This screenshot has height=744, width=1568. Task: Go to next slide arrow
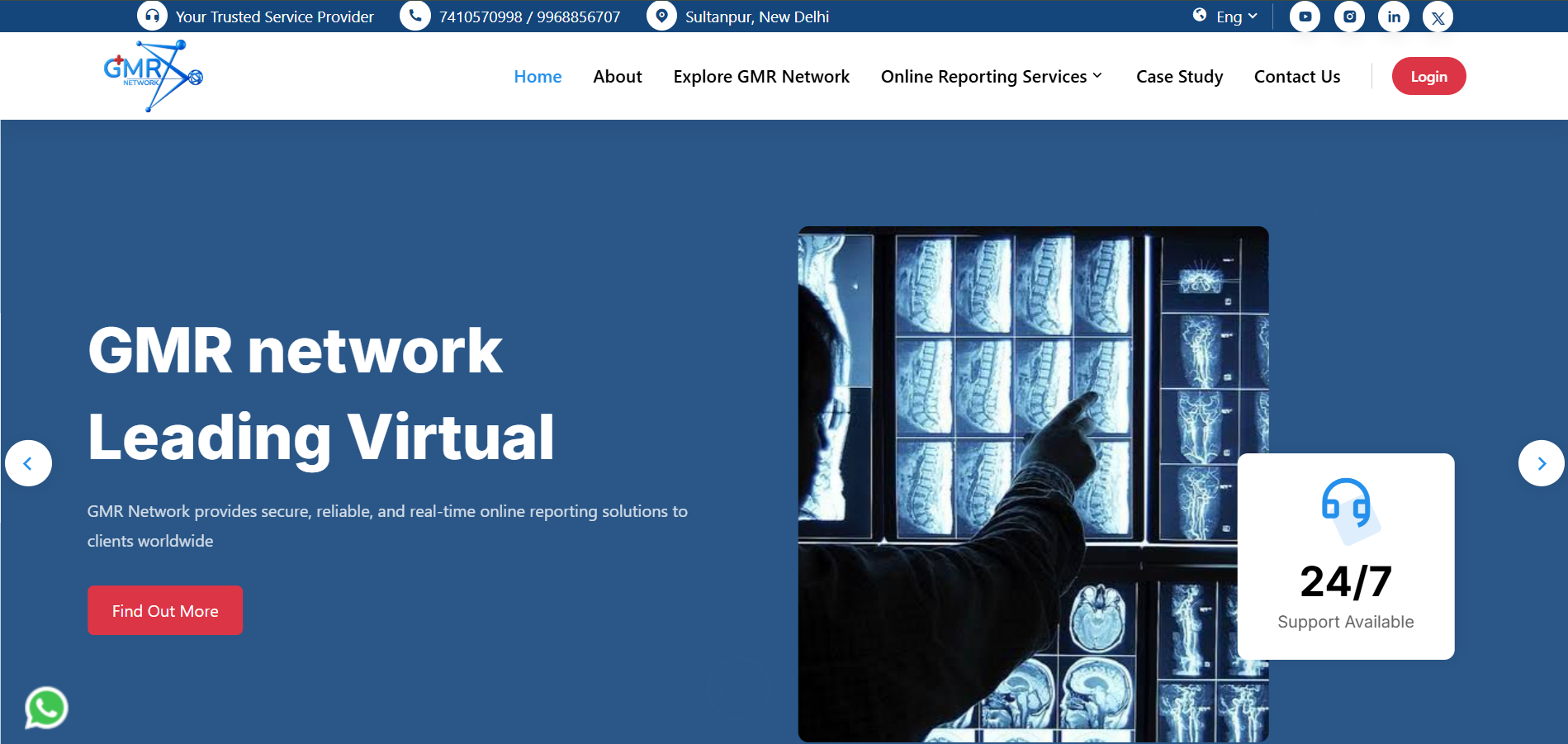click(x=1541, y=463)
